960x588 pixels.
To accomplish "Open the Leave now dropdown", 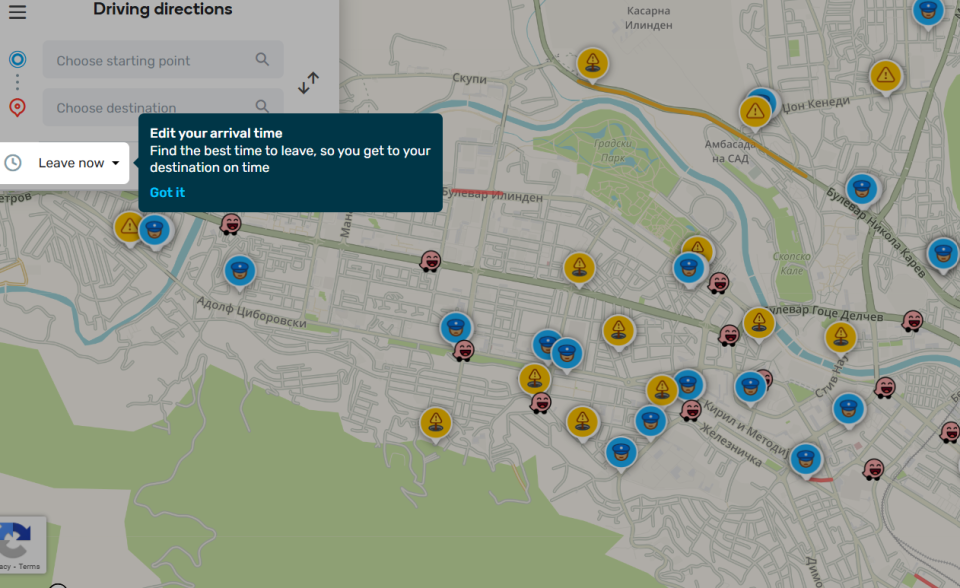I will click(79, 163).
